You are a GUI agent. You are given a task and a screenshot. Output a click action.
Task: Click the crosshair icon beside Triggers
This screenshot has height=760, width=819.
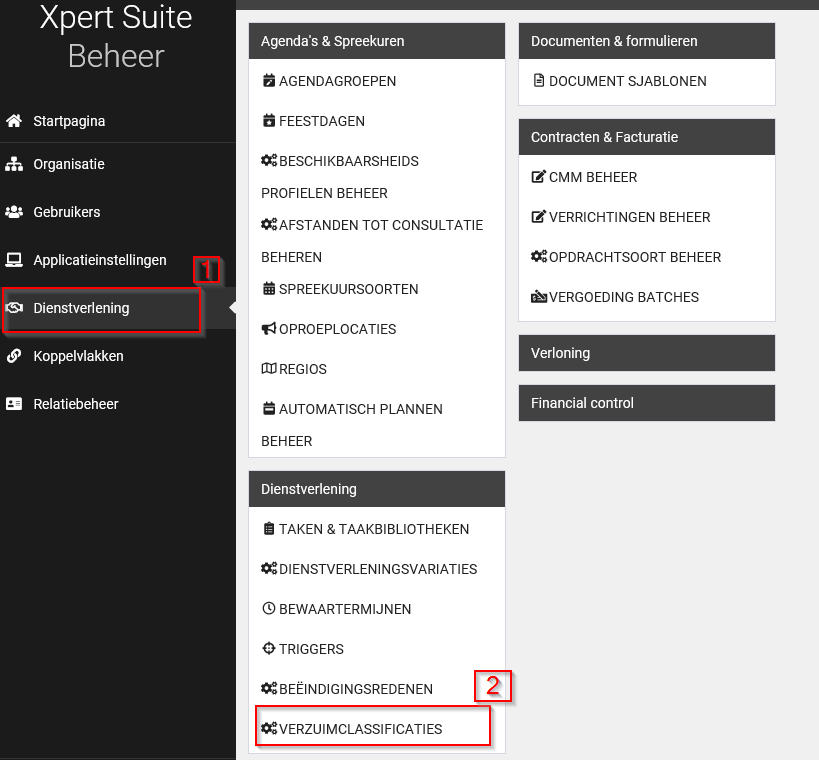(268, 649)
